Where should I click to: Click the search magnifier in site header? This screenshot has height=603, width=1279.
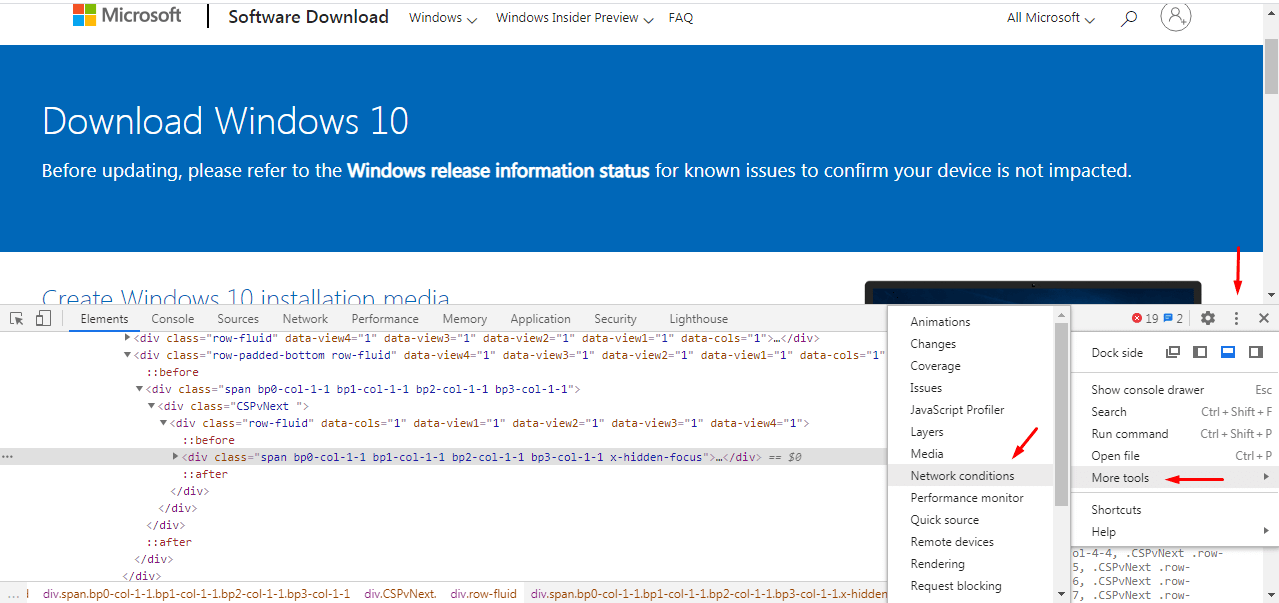1129,18
